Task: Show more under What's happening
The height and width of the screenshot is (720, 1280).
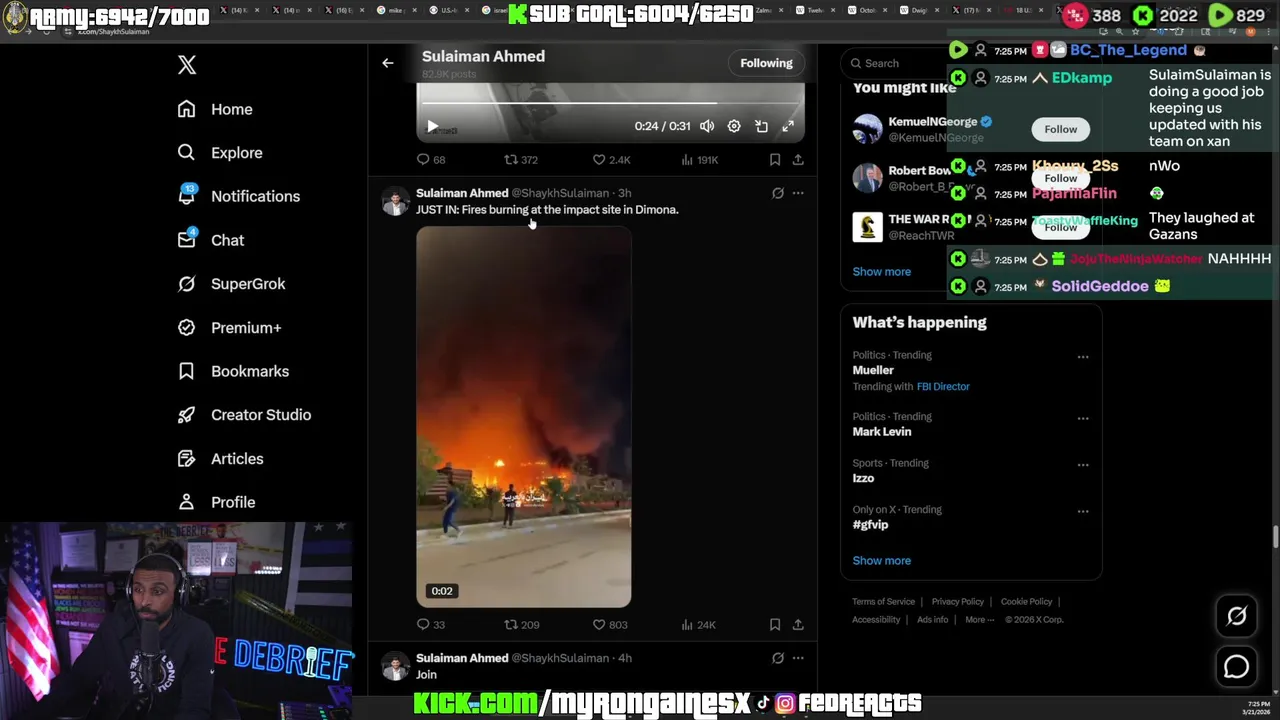Action: pyautogui.click(x=882, y=561)
